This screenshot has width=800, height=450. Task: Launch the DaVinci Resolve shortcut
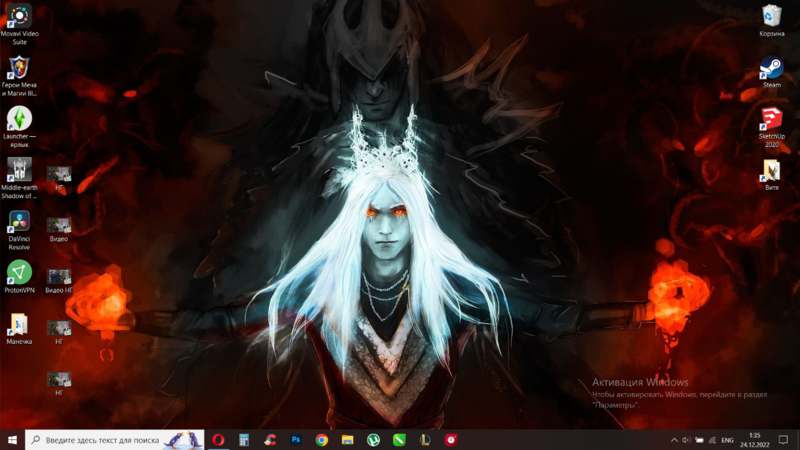pyautogui.click(x=19, y=230)
